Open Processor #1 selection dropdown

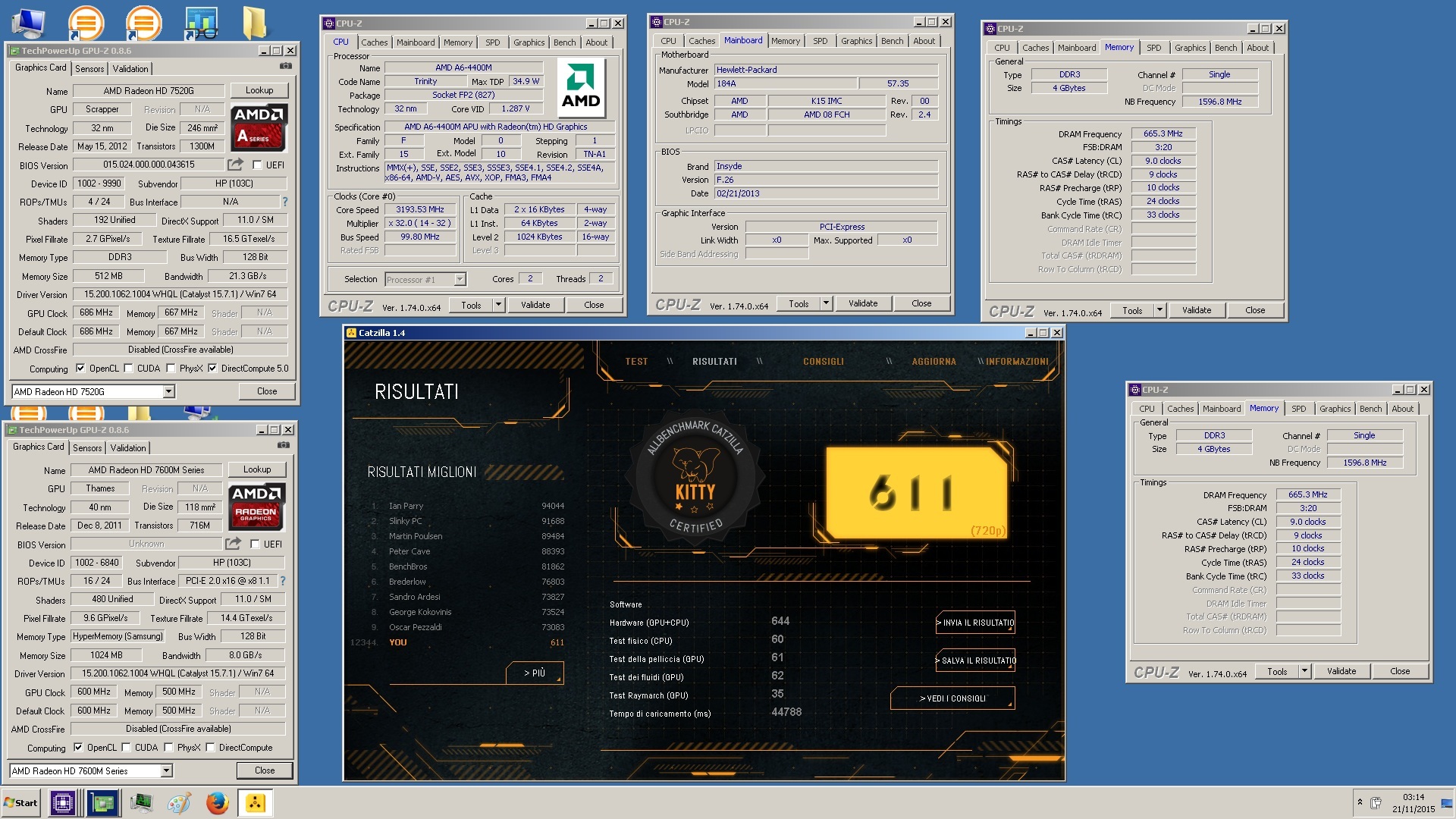[x=460, y=279]
